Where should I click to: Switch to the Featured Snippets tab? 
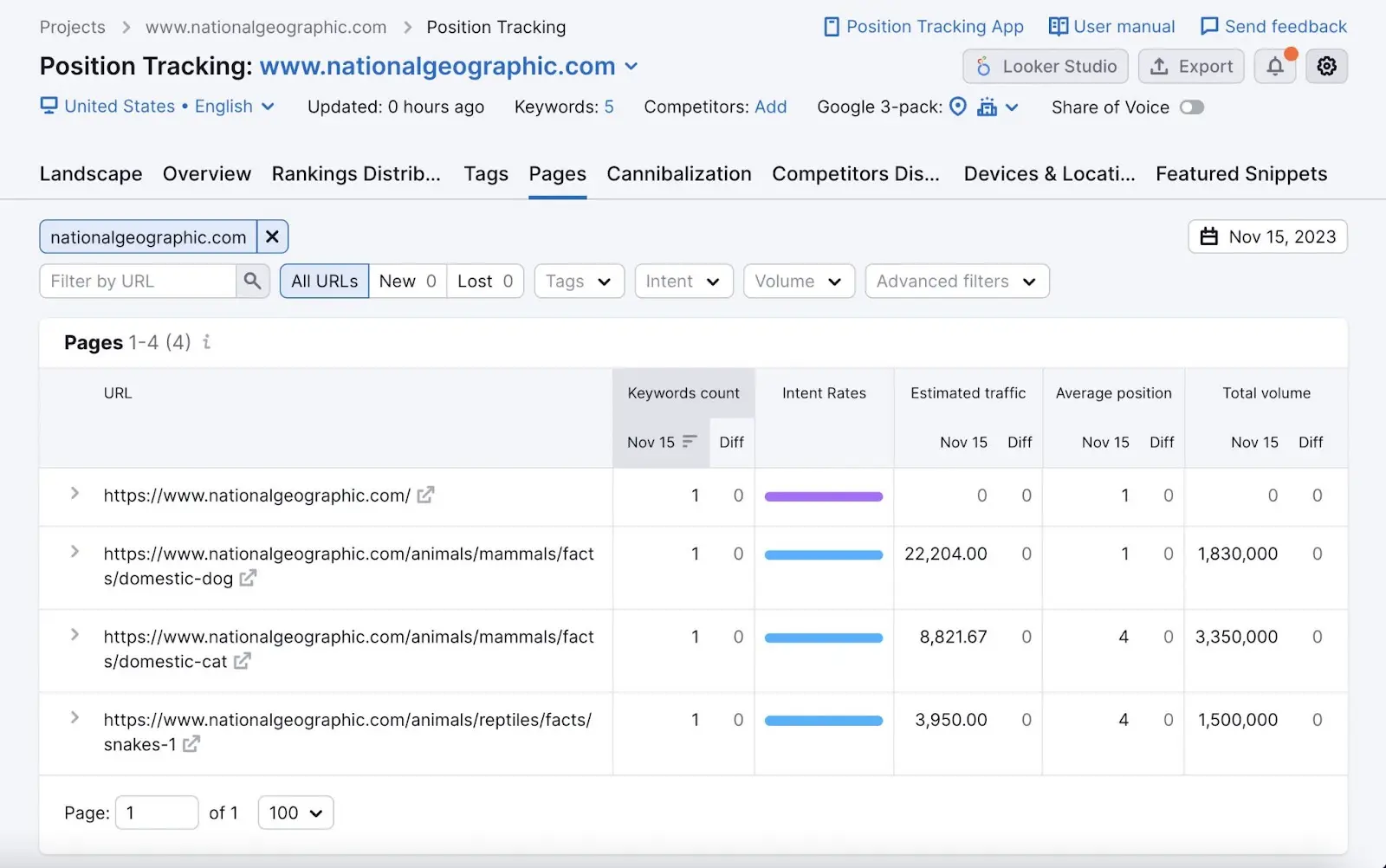[1241, 174]
